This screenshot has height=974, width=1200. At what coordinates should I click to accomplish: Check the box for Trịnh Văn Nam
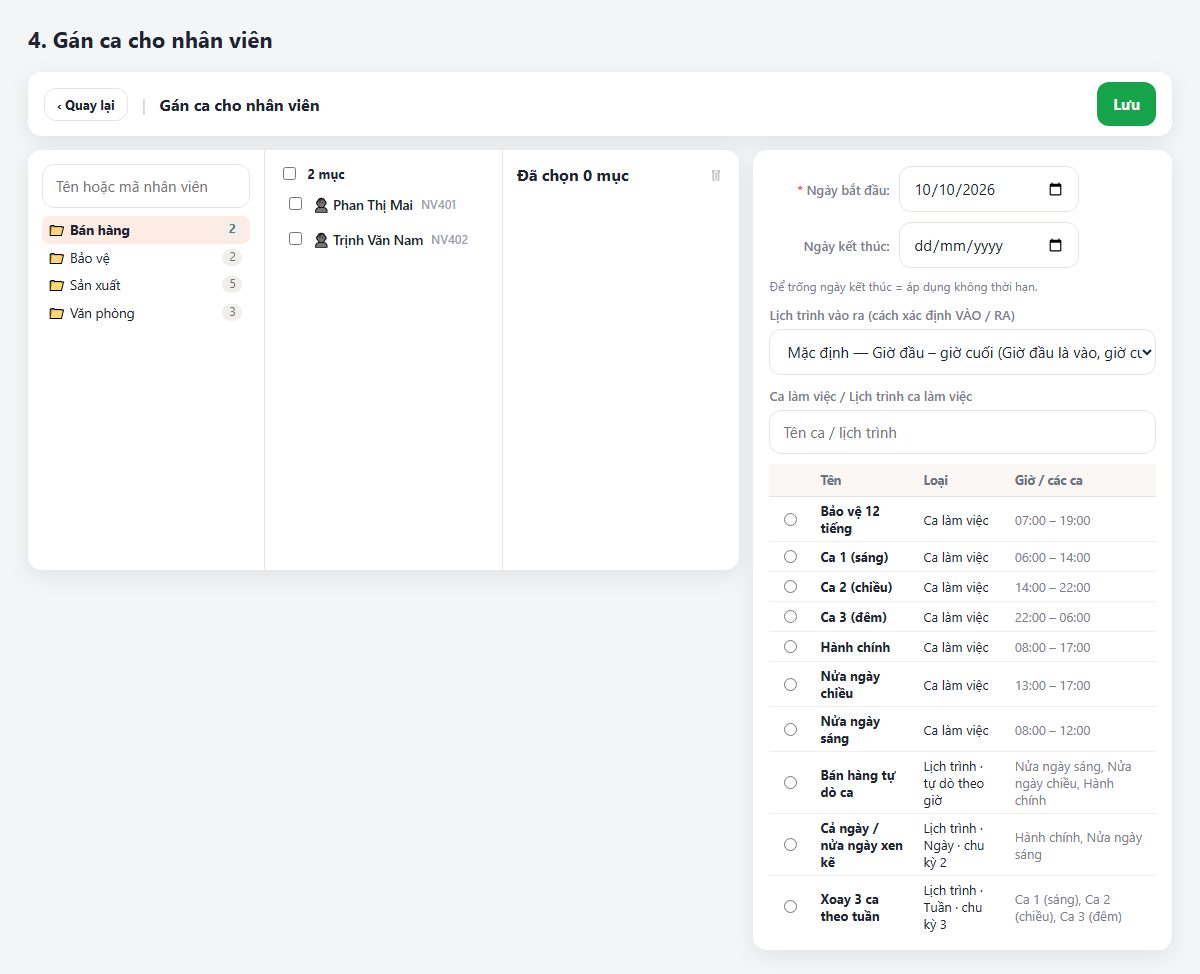click(296, 239)
